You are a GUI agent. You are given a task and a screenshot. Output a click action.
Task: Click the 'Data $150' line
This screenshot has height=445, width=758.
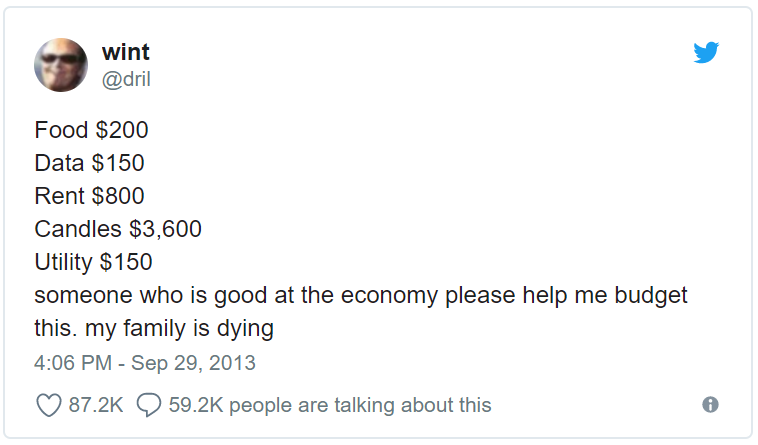click(89, 163)
